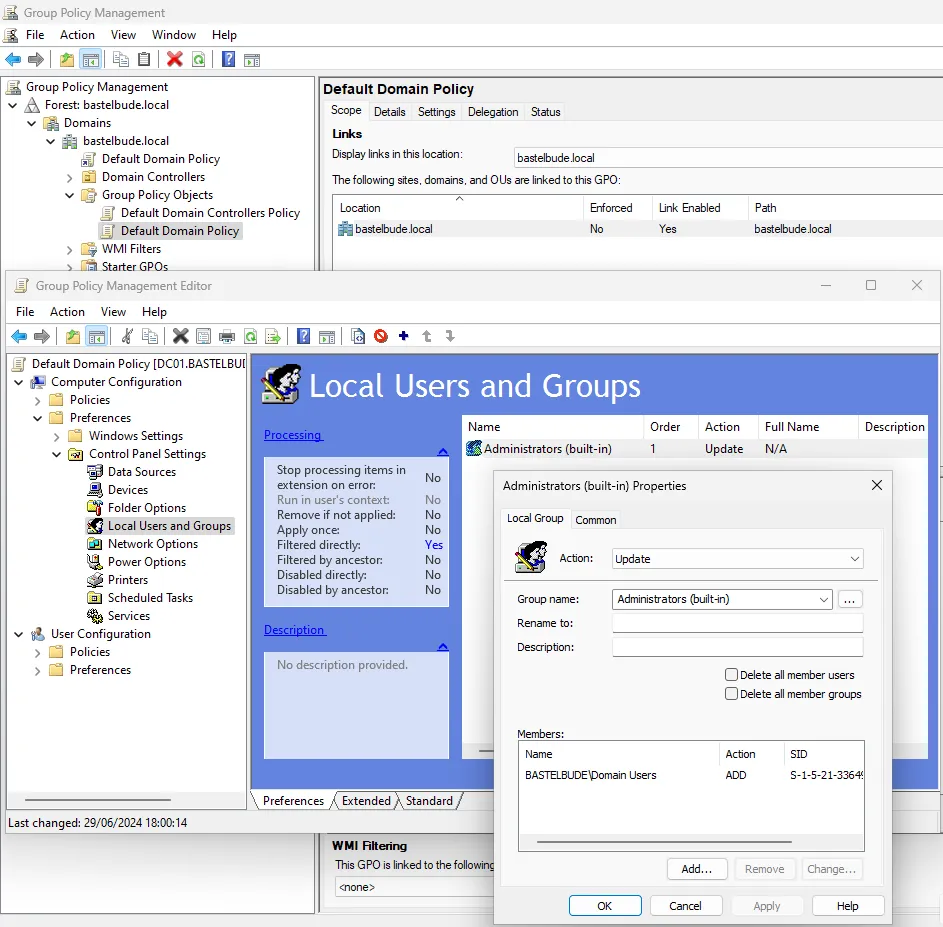The width and height of the screenshot is (943, 927).
Task: Switch to the Common tab
Action: click(595, 520)
